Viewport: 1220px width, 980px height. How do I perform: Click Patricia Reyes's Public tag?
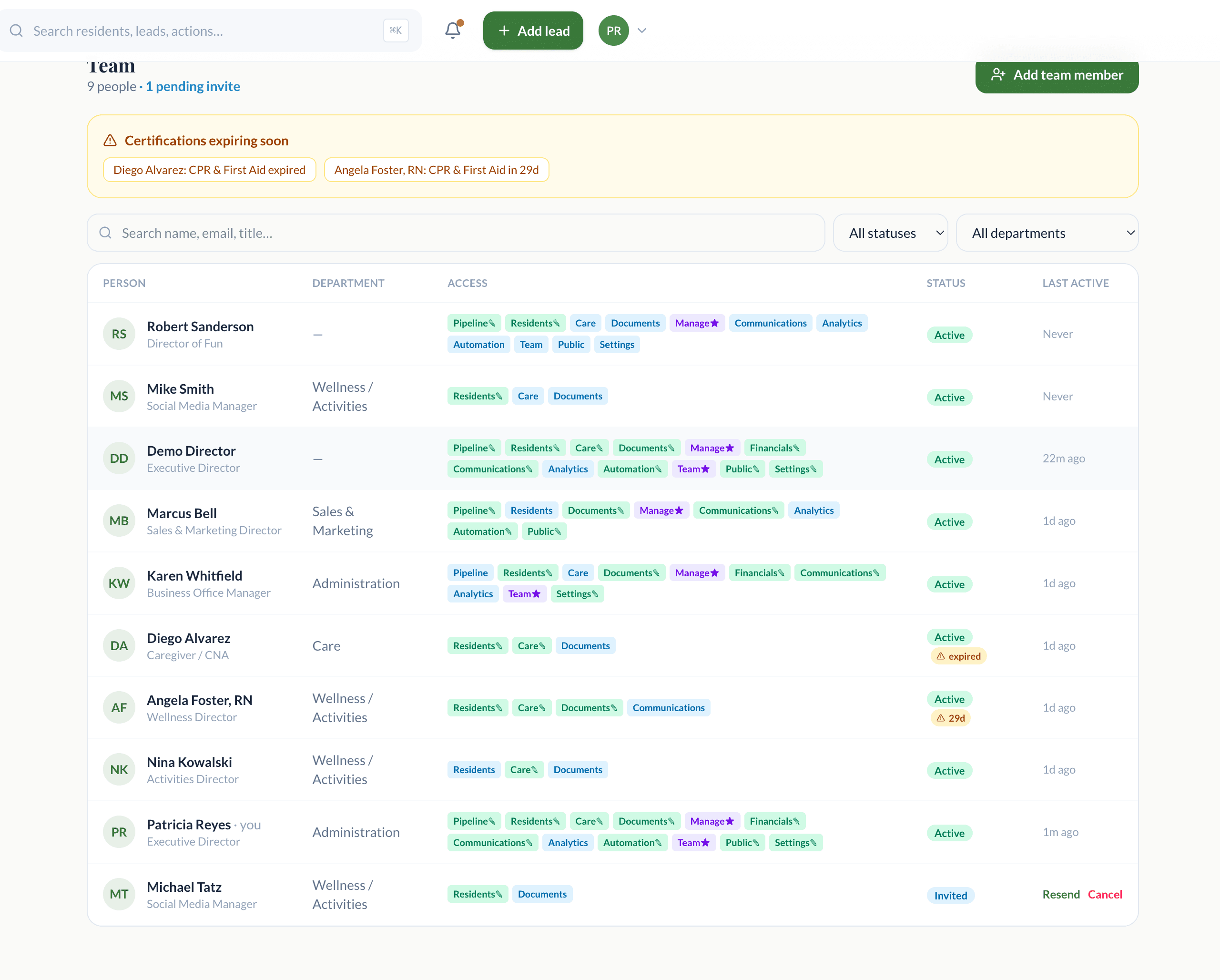[x=742, y=843]
